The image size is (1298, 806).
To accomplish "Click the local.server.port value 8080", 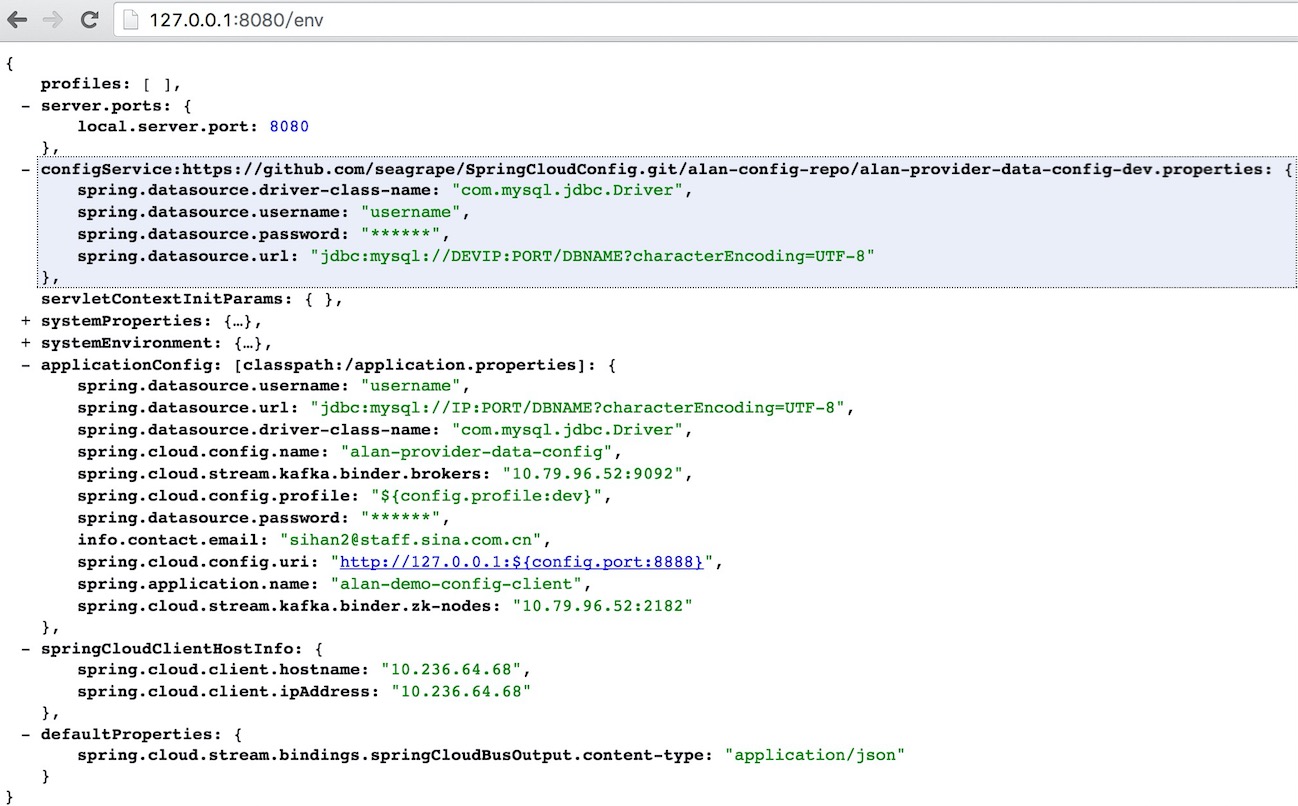I will pyautogui.click(x=289, y=127).
